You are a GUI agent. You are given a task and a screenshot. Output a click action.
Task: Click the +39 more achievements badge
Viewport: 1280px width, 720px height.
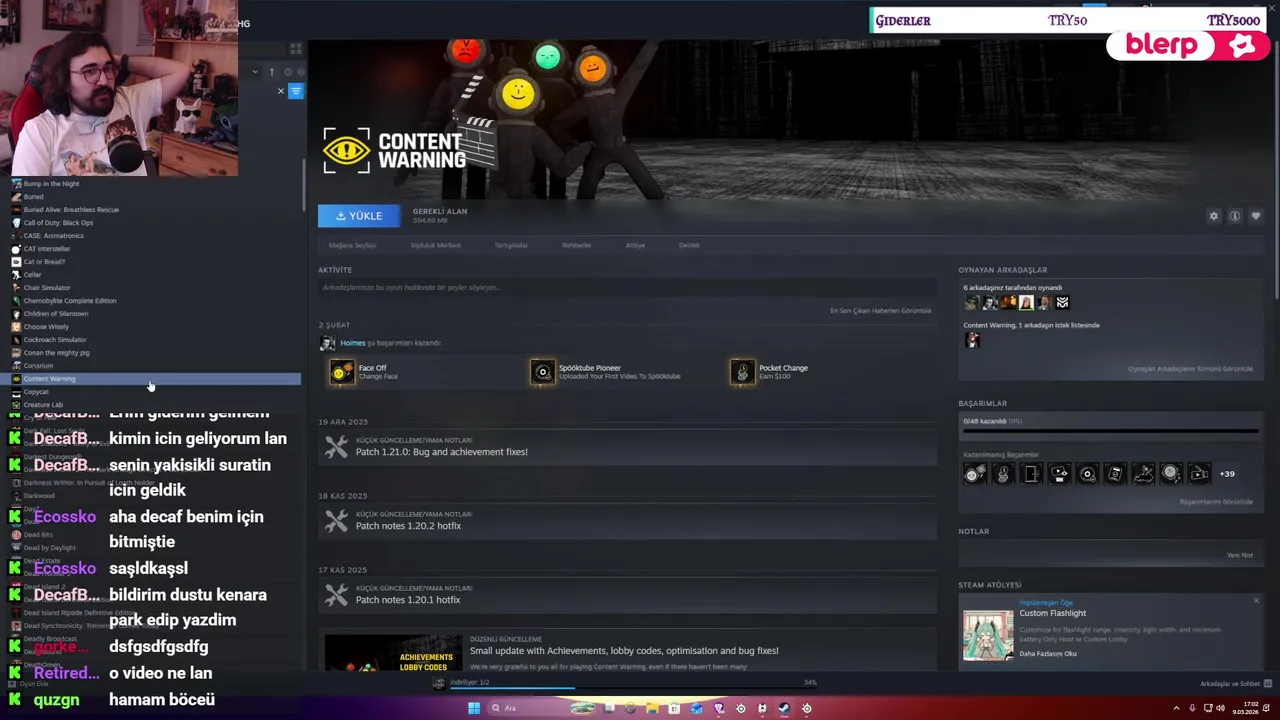pyautogui.click(x=1227, y=474)
